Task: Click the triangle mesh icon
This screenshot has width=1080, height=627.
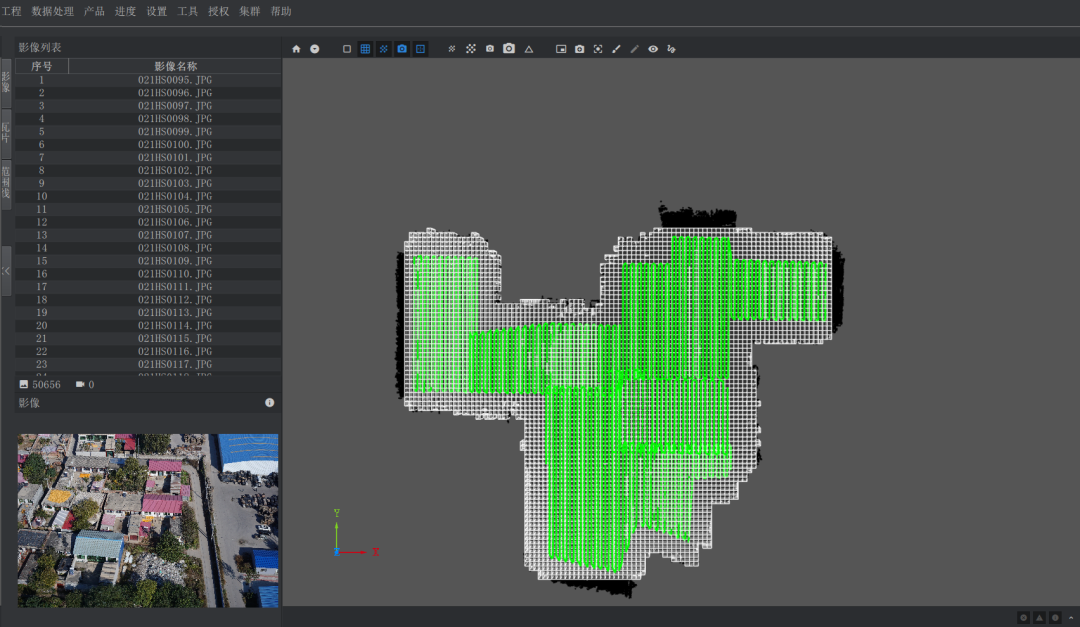Action: point(529,48)
